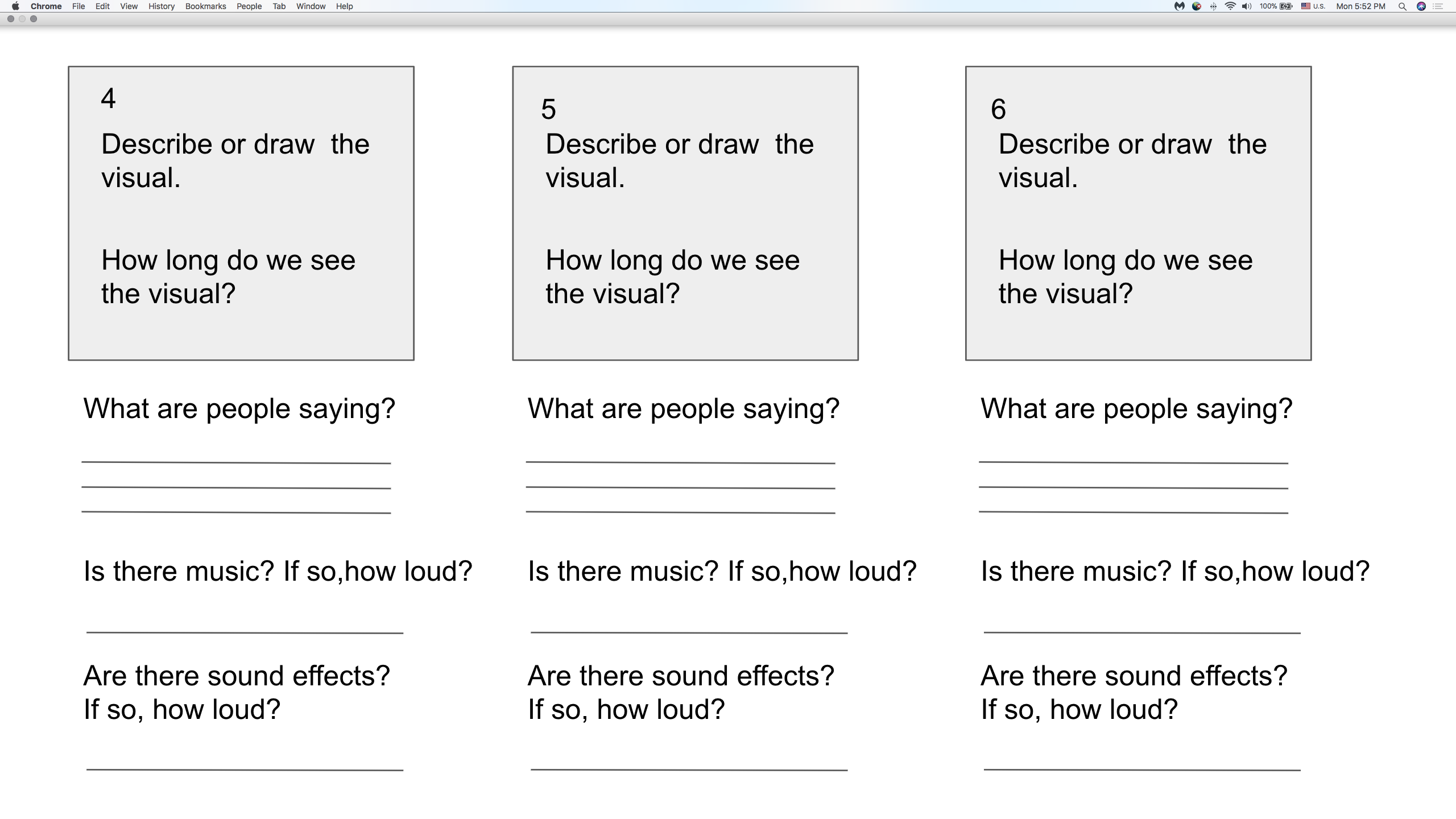Open Spotlight search magnifier
This screenshot has height=819, width=1456.
pos(1402,6)
